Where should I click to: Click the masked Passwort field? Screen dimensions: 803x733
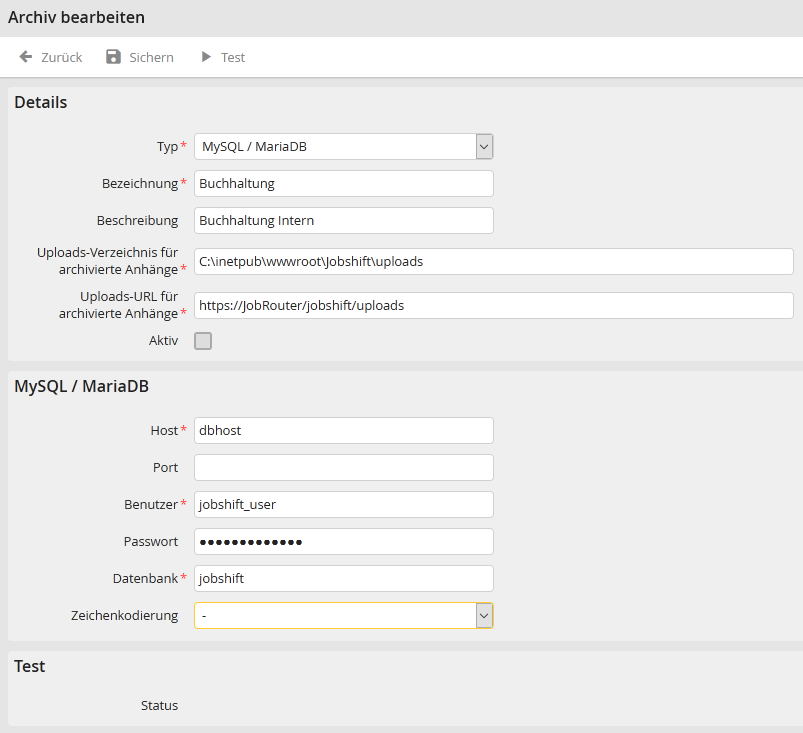point(343,542)
